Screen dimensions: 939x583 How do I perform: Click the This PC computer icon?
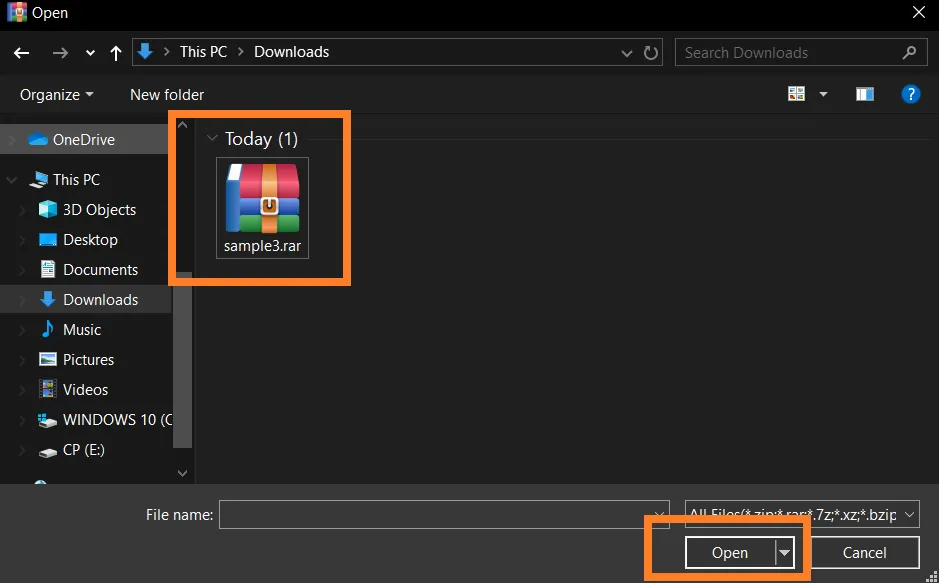click(39, 180)
